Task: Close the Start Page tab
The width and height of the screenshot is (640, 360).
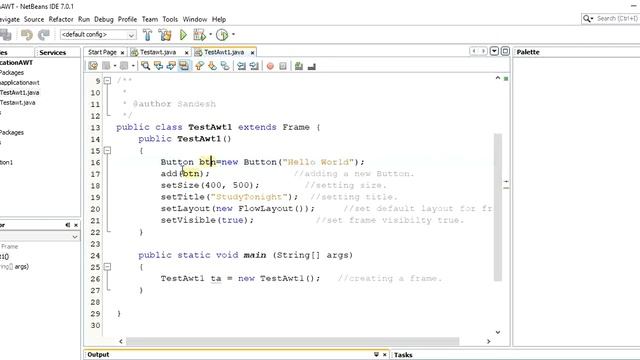Action: 122,53
